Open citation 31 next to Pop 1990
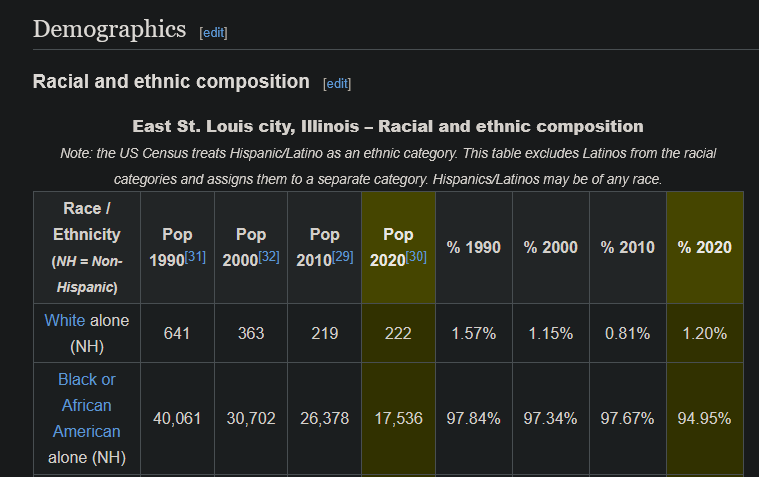The width and height of the screenshot is (759, 477). click(195, 257)
